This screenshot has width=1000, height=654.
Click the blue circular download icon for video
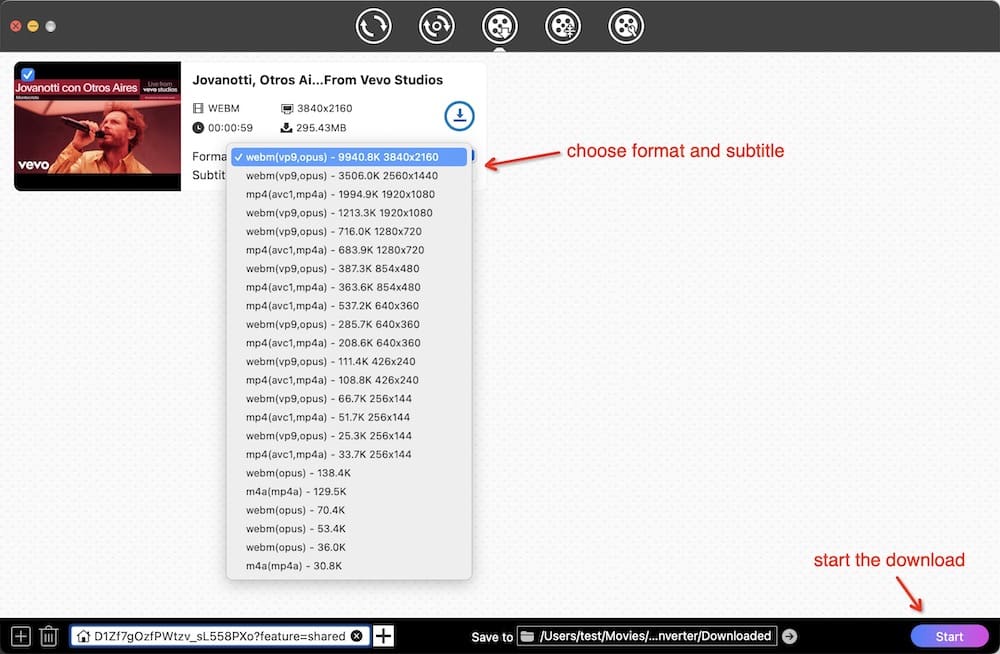[459, 116]
